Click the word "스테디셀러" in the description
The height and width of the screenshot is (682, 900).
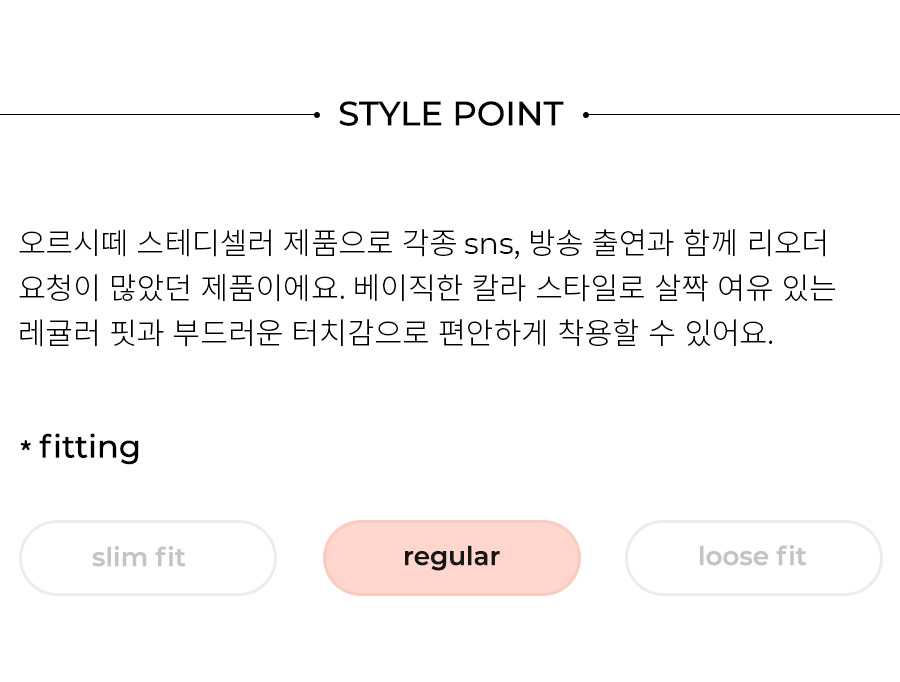205,242
